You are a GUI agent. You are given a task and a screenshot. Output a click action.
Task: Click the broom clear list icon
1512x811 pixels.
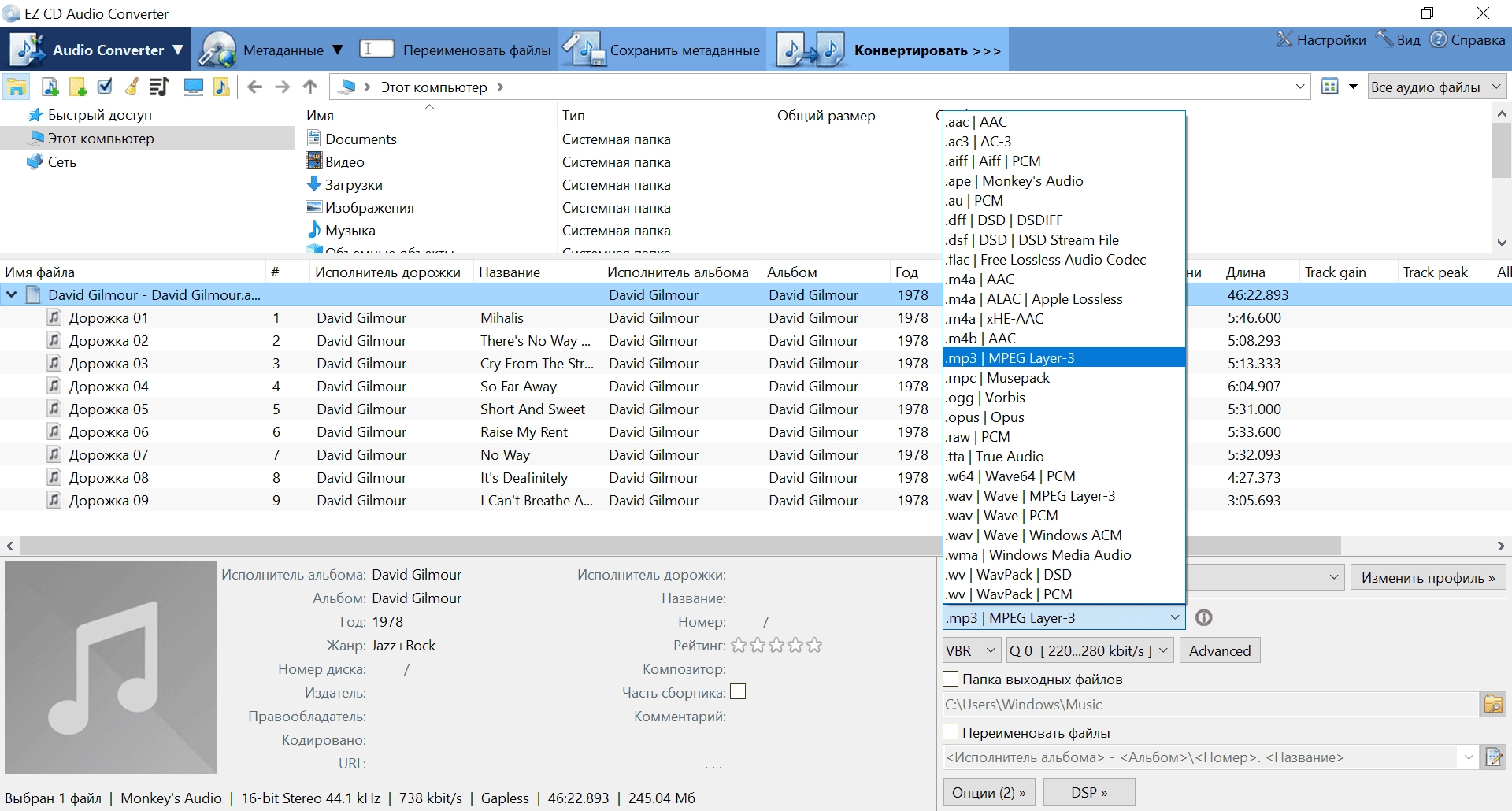pyautogui.click(x=132, y=87)
